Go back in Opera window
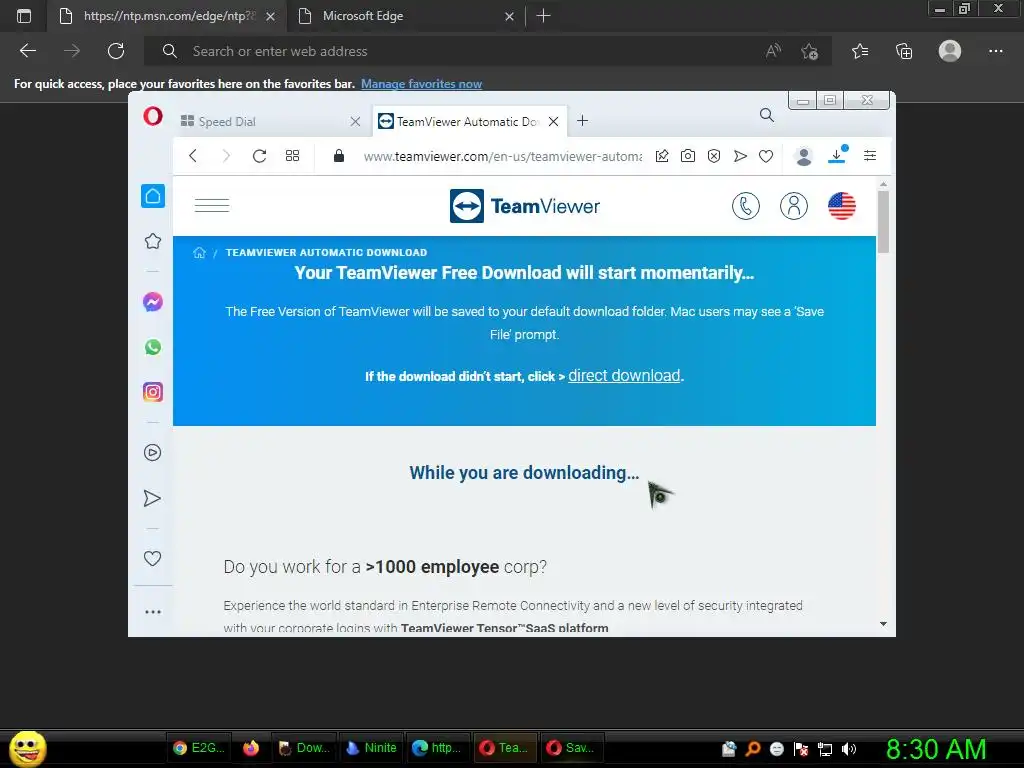Screen dimensions: 1024x768 coord(193,155)
